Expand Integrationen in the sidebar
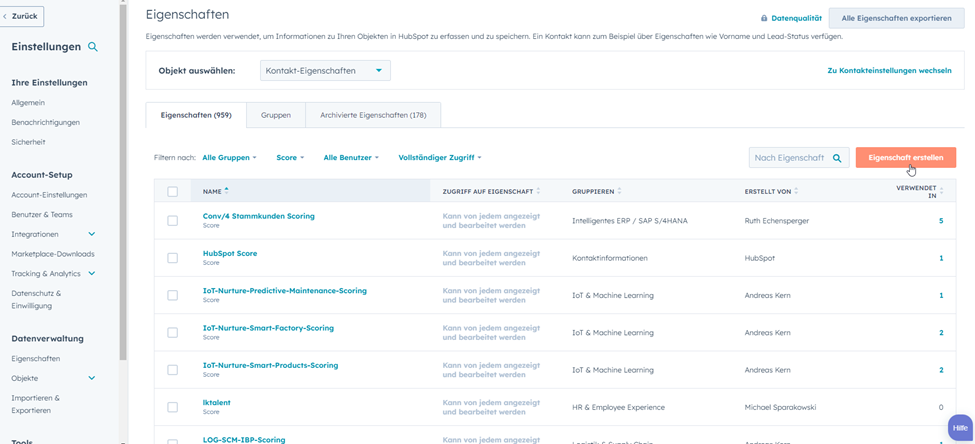 click(x=91, y=234)
